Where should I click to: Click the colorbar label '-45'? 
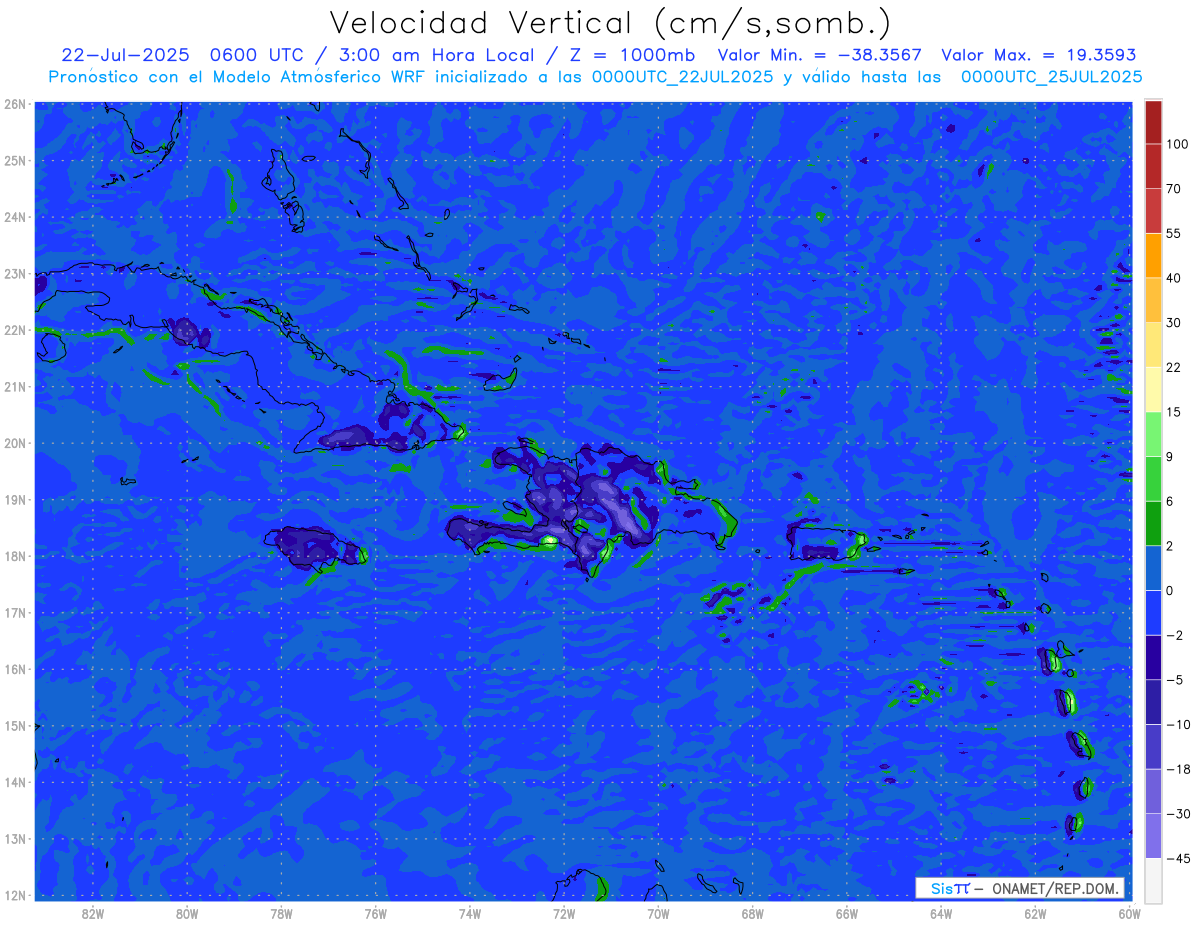tap(1177, 858)
